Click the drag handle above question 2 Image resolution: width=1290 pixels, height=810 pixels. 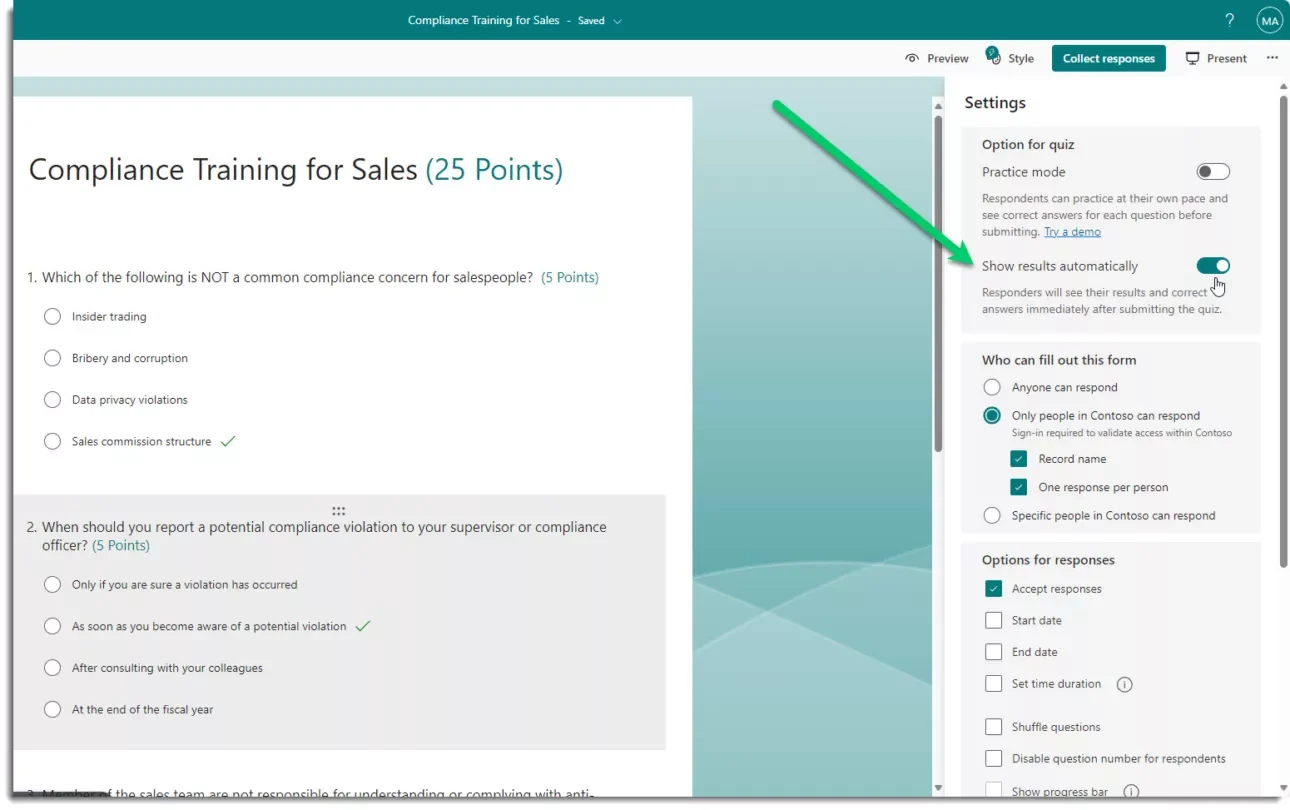click(x=338, y=511)
